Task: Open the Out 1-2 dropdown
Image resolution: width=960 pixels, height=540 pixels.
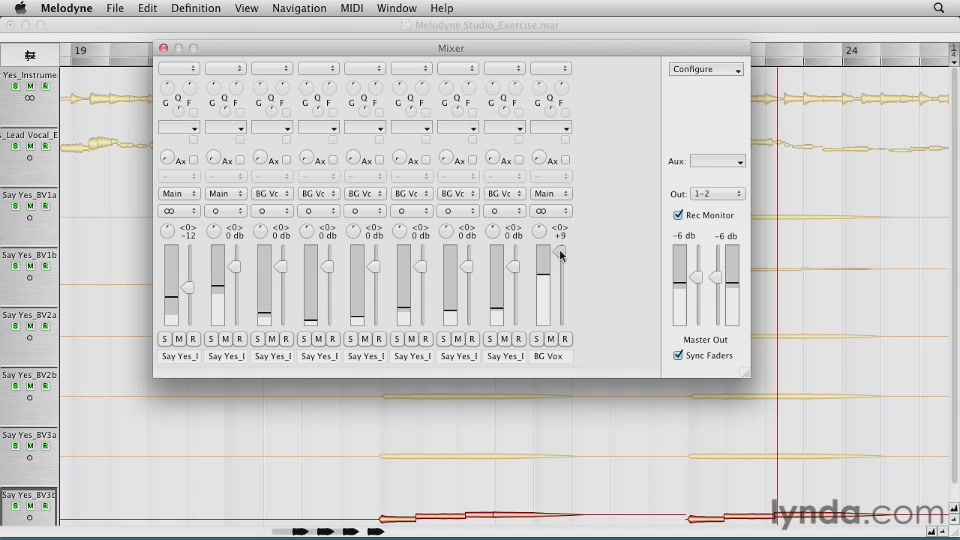Action: 718,193
